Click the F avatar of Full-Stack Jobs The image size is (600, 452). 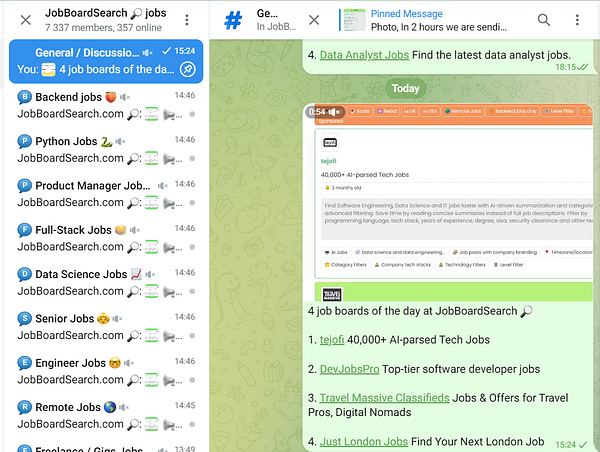pyautogui.click(x=24, y=230)
